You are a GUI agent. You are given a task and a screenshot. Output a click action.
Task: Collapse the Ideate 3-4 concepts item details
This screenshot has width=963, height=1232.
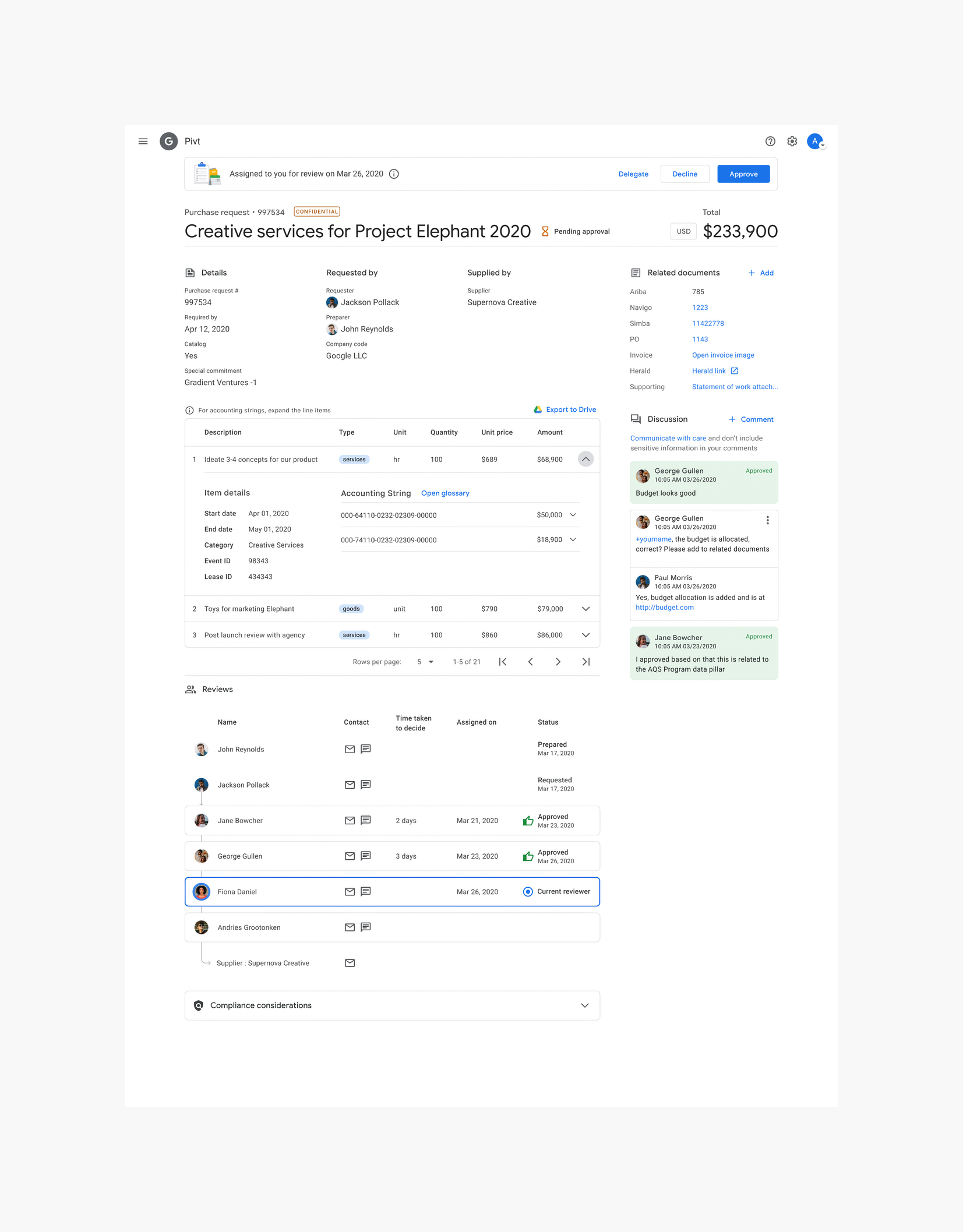pos(585,459)
